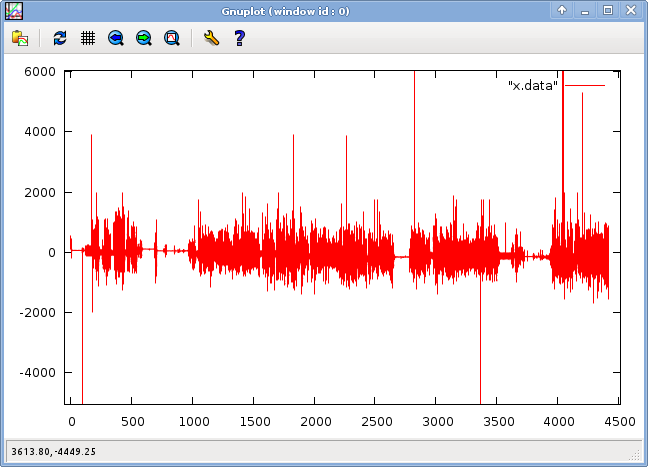
Task: Click the 2000 tick label on x-axis
Action: 314,423
